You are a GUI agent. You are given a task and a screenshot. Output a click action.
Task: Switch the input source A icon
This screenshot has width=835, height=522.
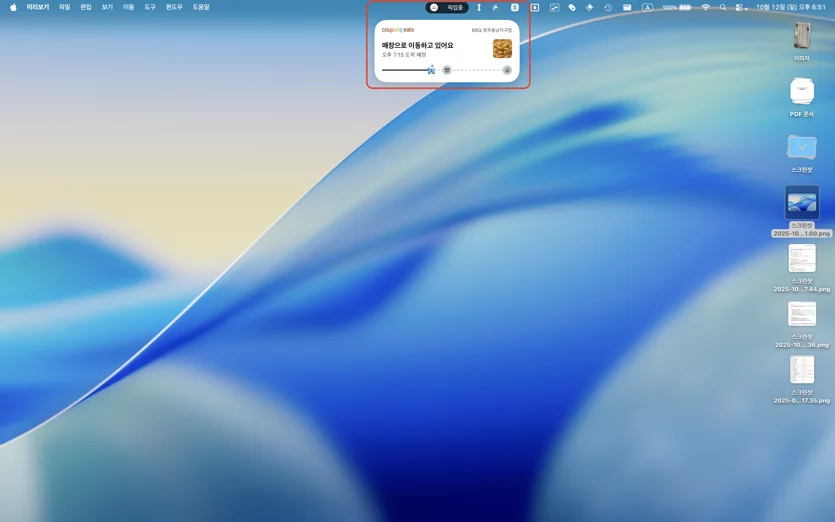[647, 7]
